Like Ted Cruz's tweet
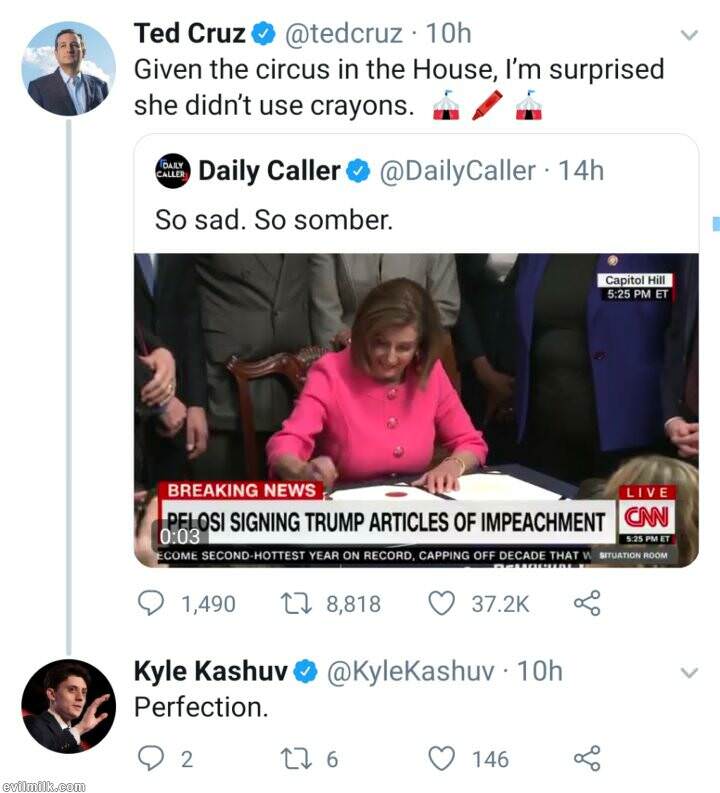Image resolution: width=720 pixels, height=793 pixels. tap(443, 603)
